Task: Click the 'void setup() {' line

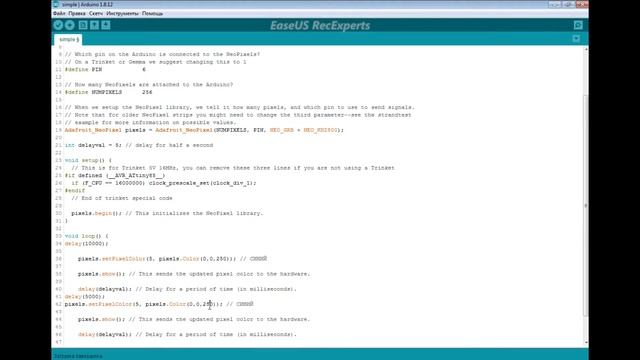Action: tap(88, 160)
